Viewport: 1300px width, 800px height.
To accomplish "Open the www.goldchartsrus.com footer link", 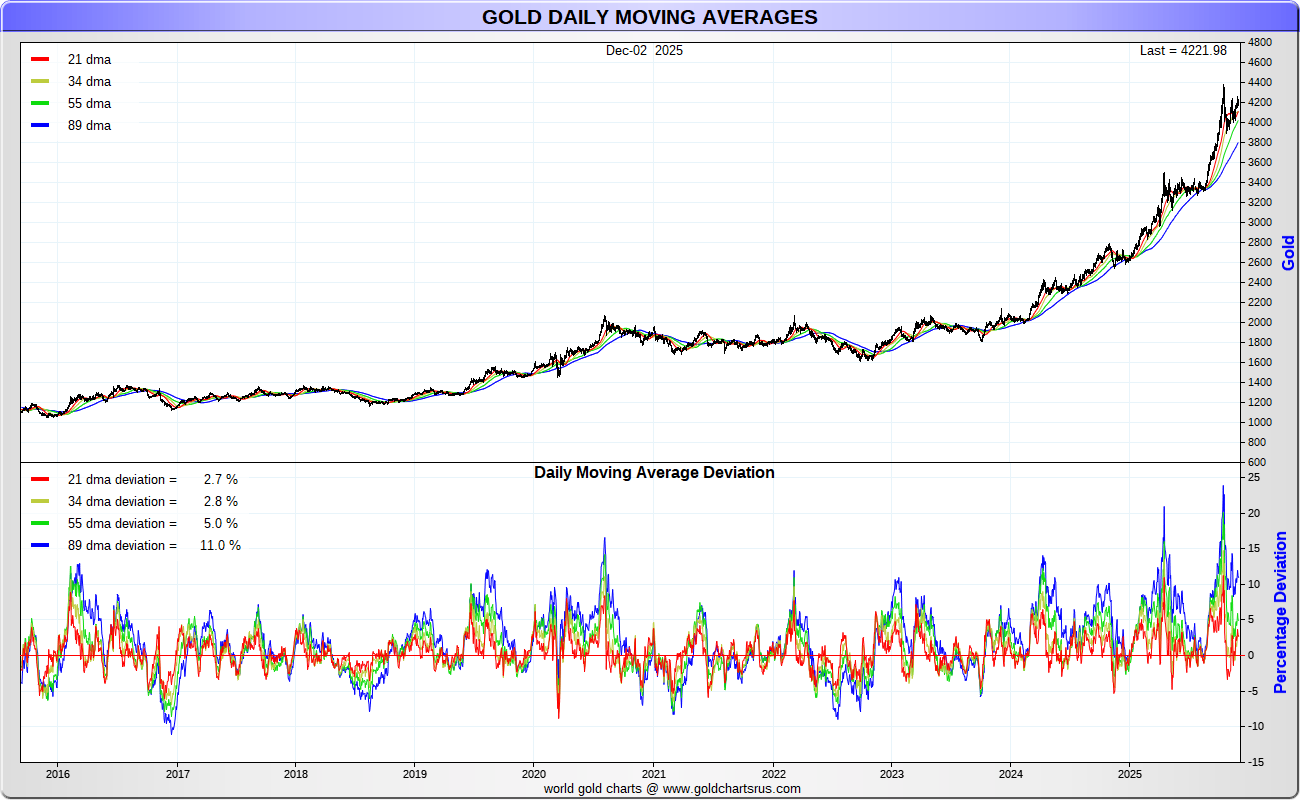I will 732,788.
